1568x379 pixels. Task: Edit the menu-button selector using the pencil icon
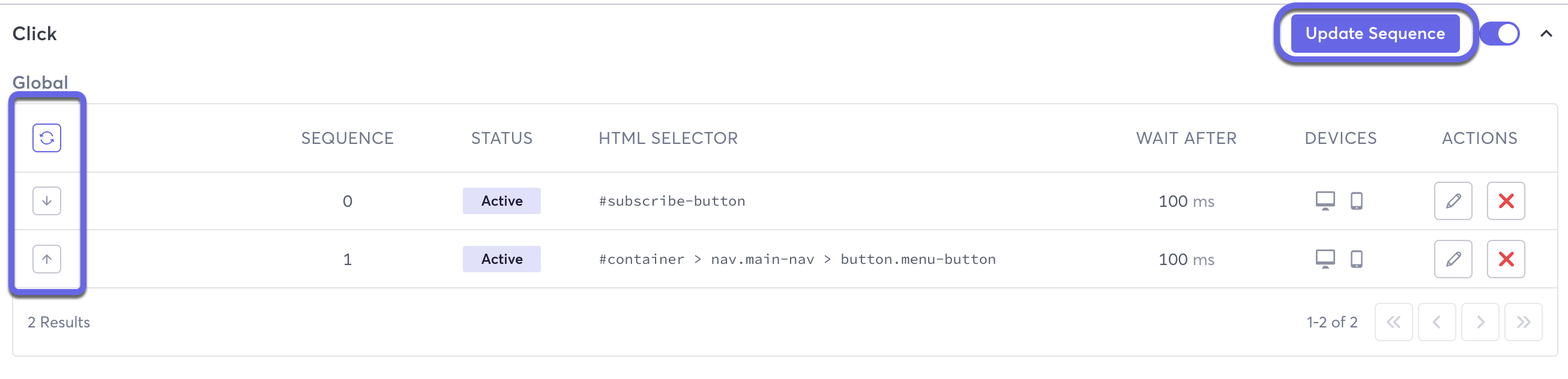pyautogui.click(x=1453, y=258)
